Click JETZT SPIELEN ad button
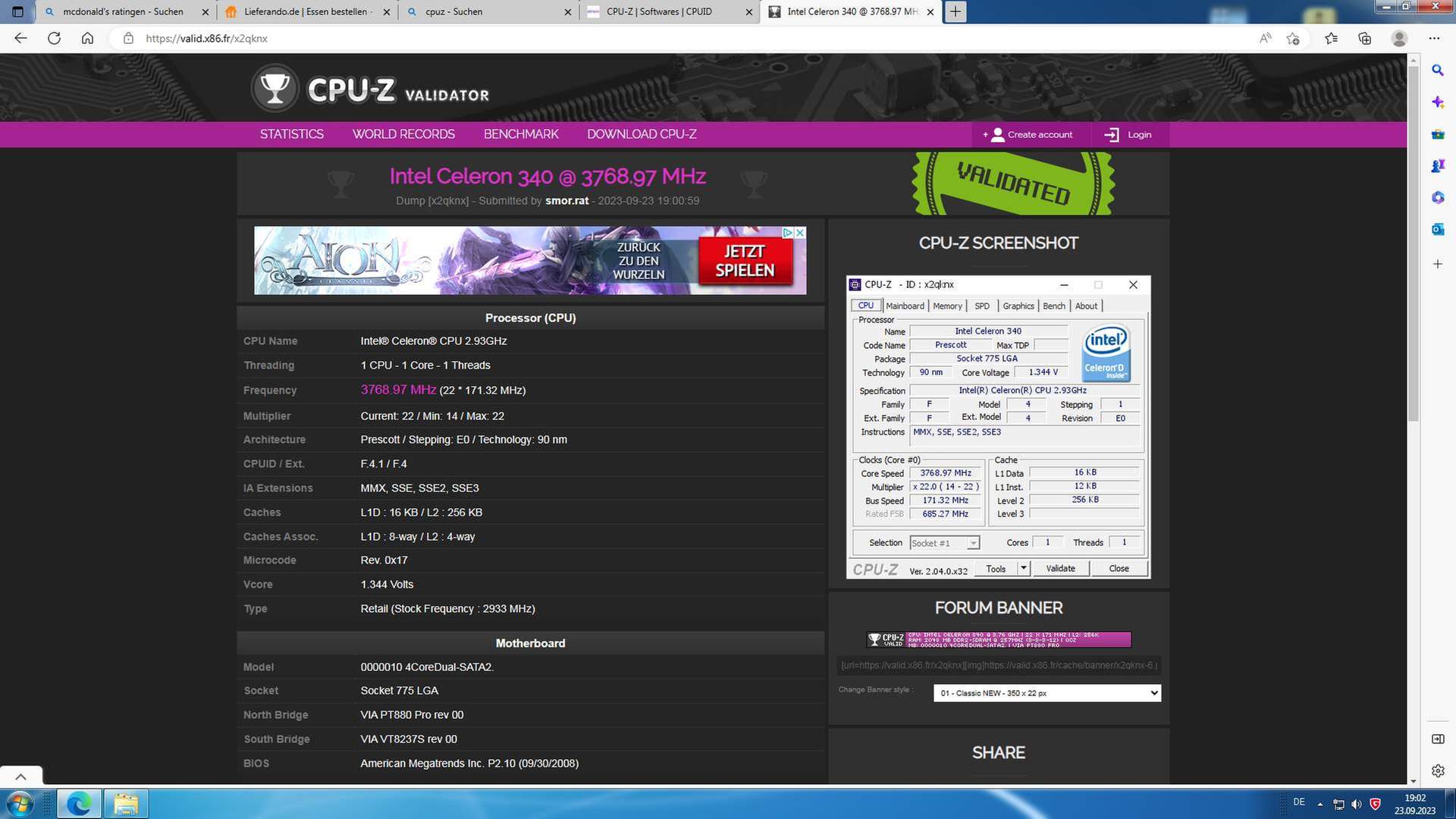 [745, 261]
